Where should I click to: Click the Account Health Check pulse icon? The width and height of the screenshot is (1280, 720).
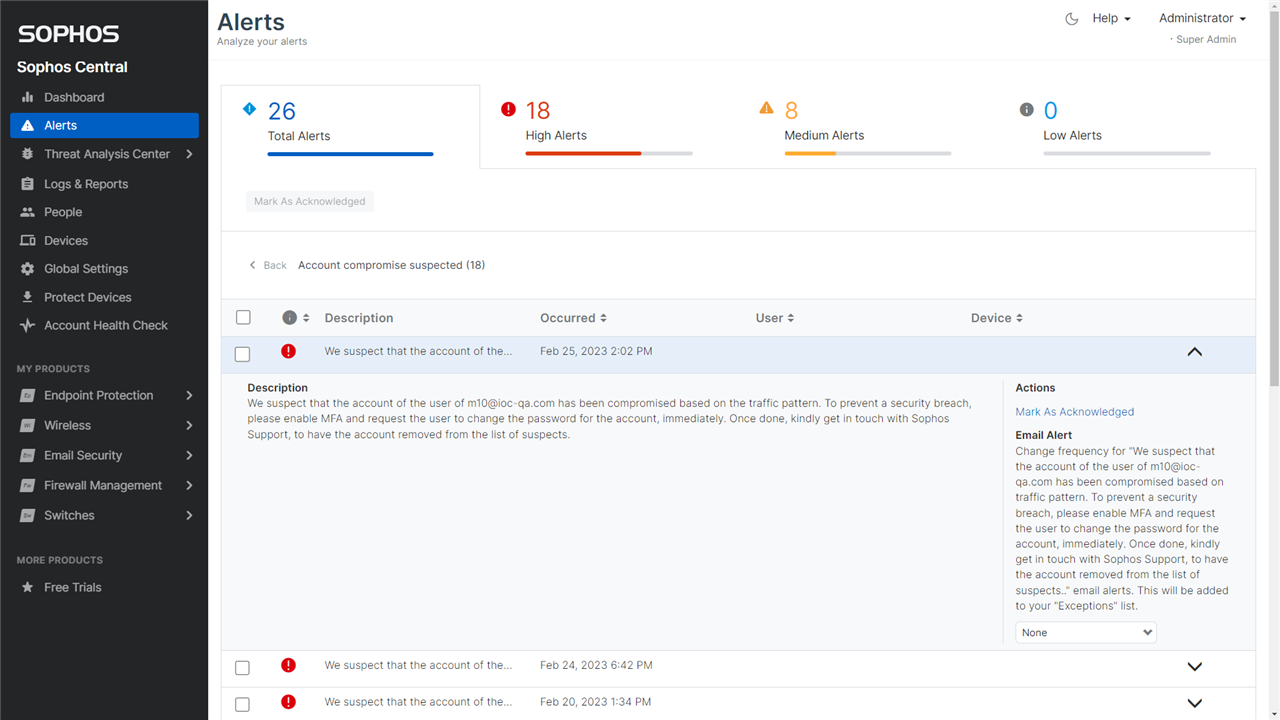click(x=28, y=326)
